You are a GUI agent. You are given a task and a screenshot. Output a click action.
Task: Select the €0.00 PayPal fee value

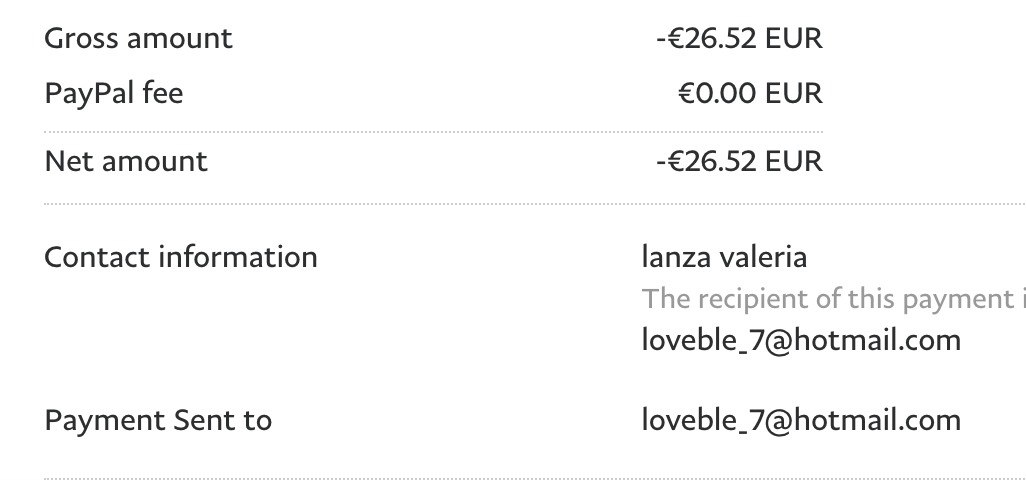[718, 94]
